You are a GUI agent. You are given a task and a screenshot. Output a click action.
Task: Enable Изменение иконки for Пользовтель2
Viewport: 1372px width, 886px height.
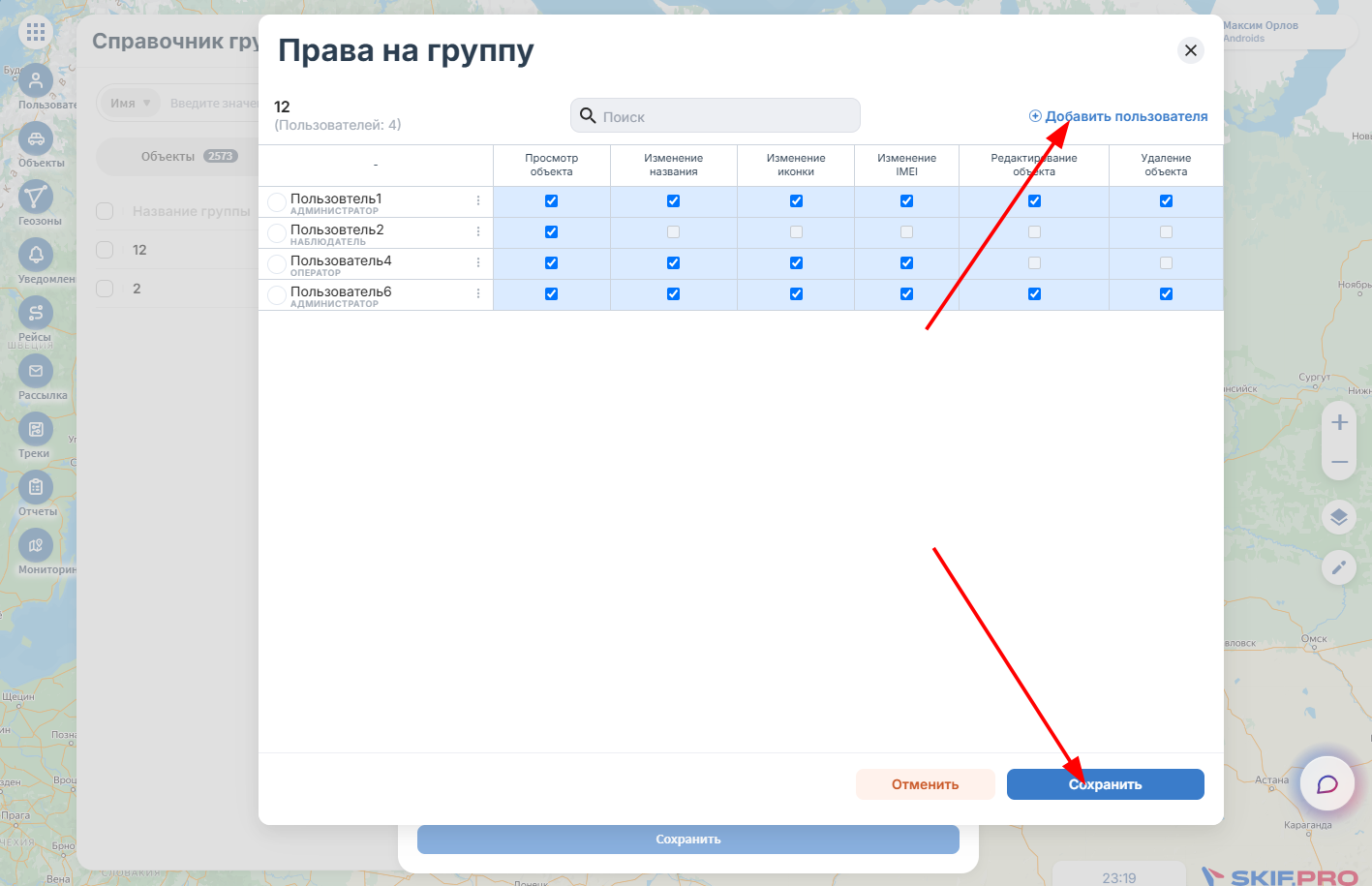[x=796, y=232]
